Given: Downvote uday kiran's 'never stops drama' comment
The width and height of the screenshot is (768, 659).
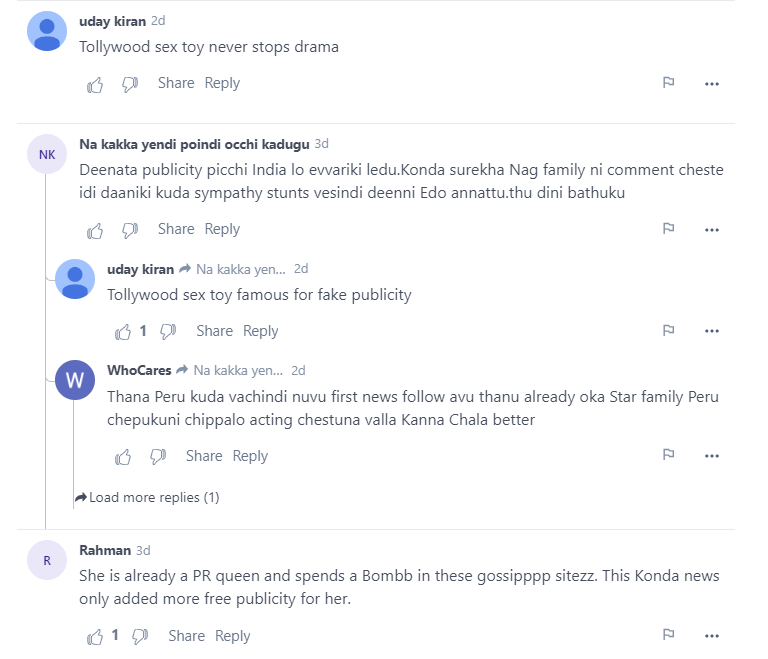Looking at the screenshot, I should pyautogui.click(x=130, y=84).
